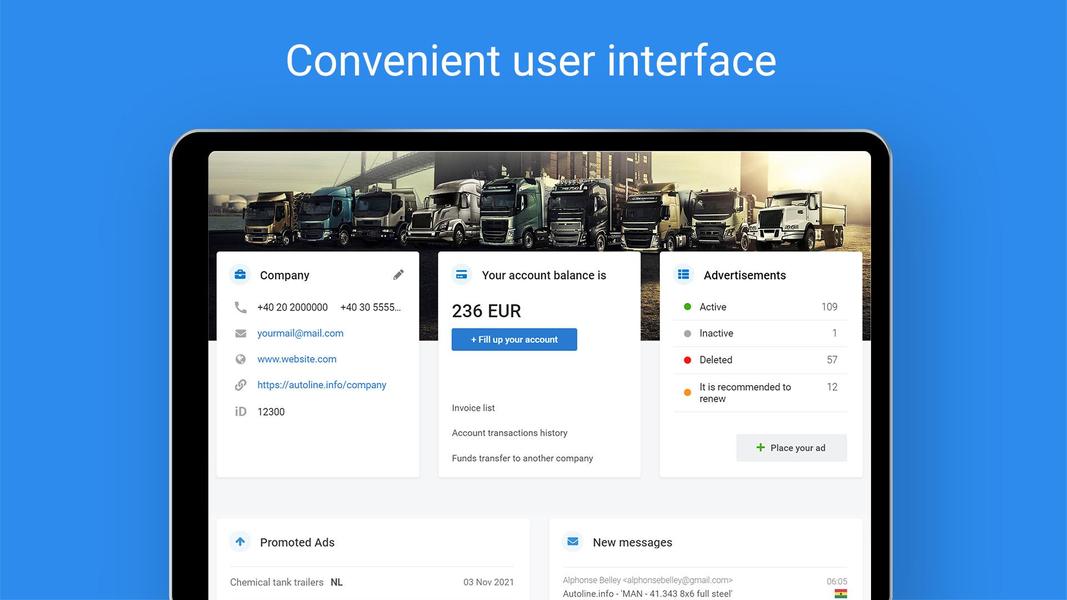Select the Active advertisements row
Viewport: 1067px width, 600px height.
coord(760,307)
